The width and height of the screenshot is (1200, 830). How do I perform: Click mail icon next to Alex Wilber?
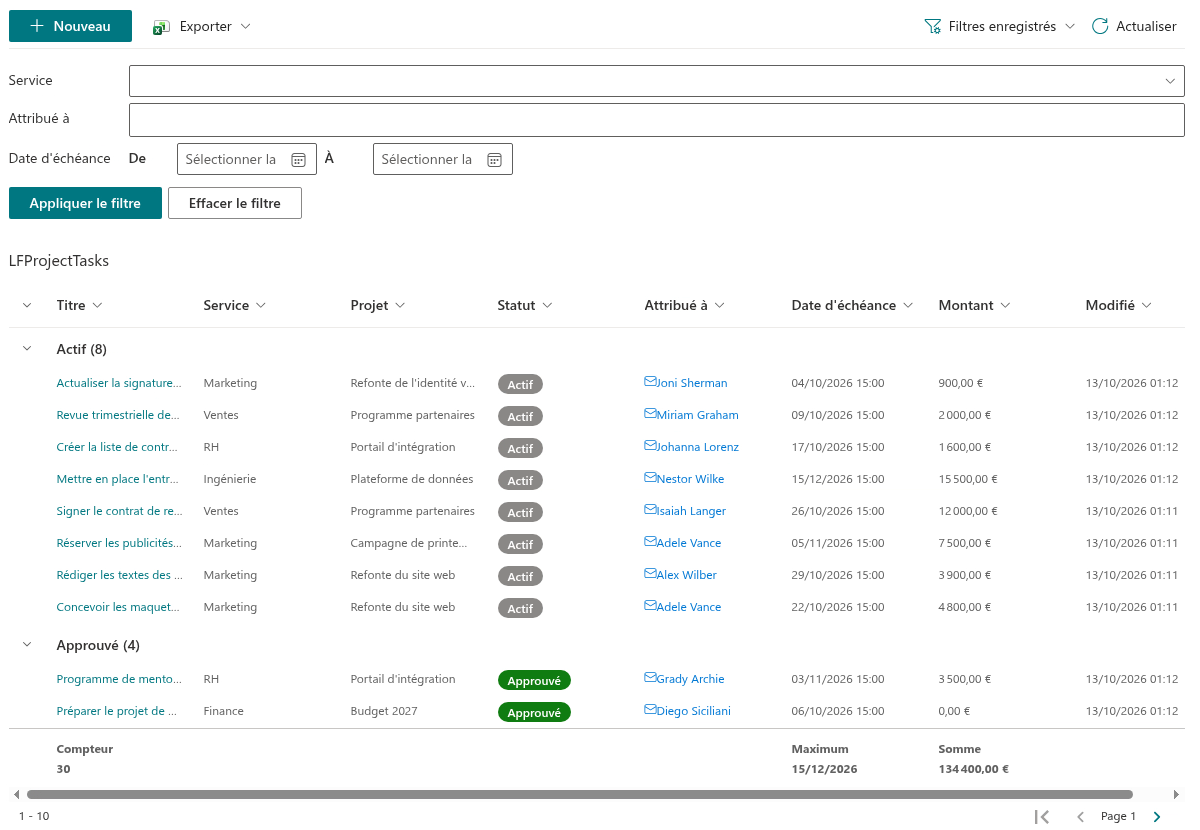650,574
